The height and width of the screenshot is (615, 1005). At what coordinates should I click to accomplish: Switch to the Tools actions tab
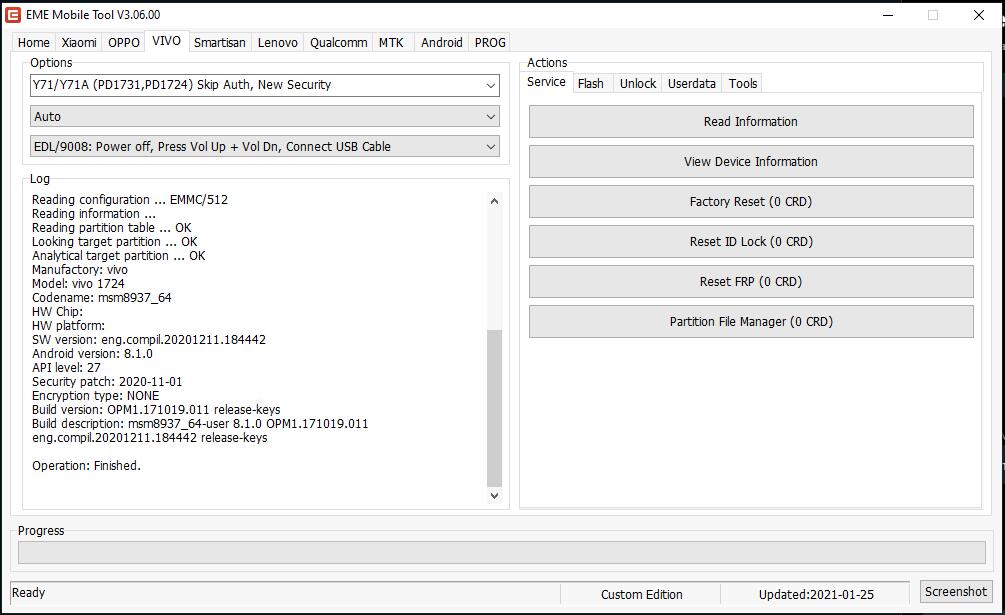tap(743, 83)
